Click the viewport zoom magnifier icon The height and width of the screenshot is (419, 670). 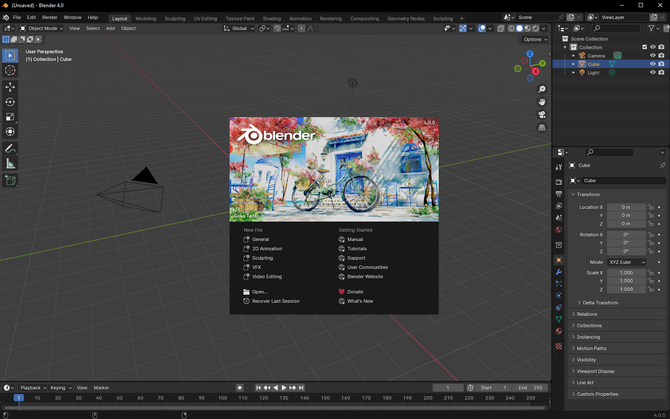coord(542,89)
